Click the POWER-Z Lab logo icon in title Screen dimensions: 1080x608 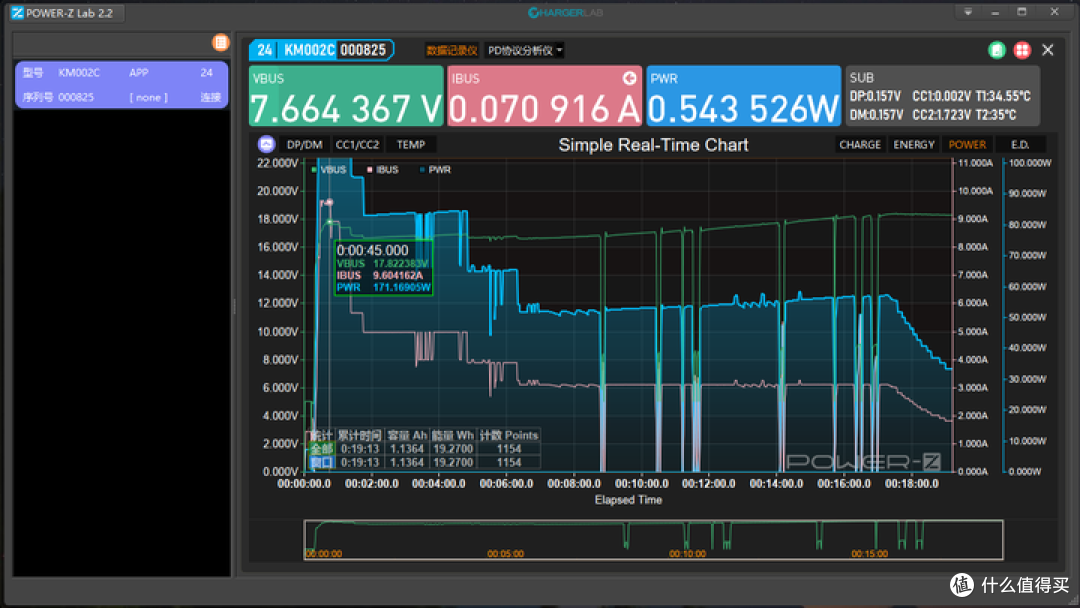click(17, 13)
